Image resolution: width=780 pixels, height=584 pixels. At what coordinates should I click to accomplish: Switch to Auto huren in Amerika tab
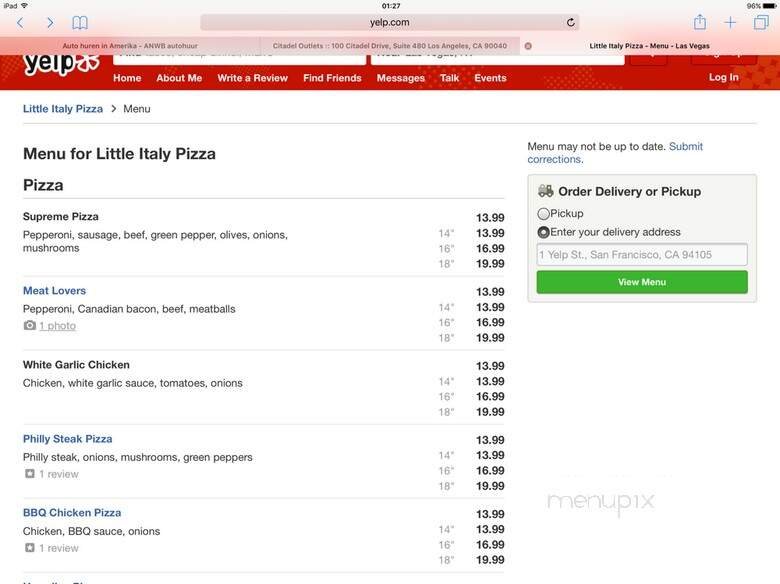pos(130,46)
